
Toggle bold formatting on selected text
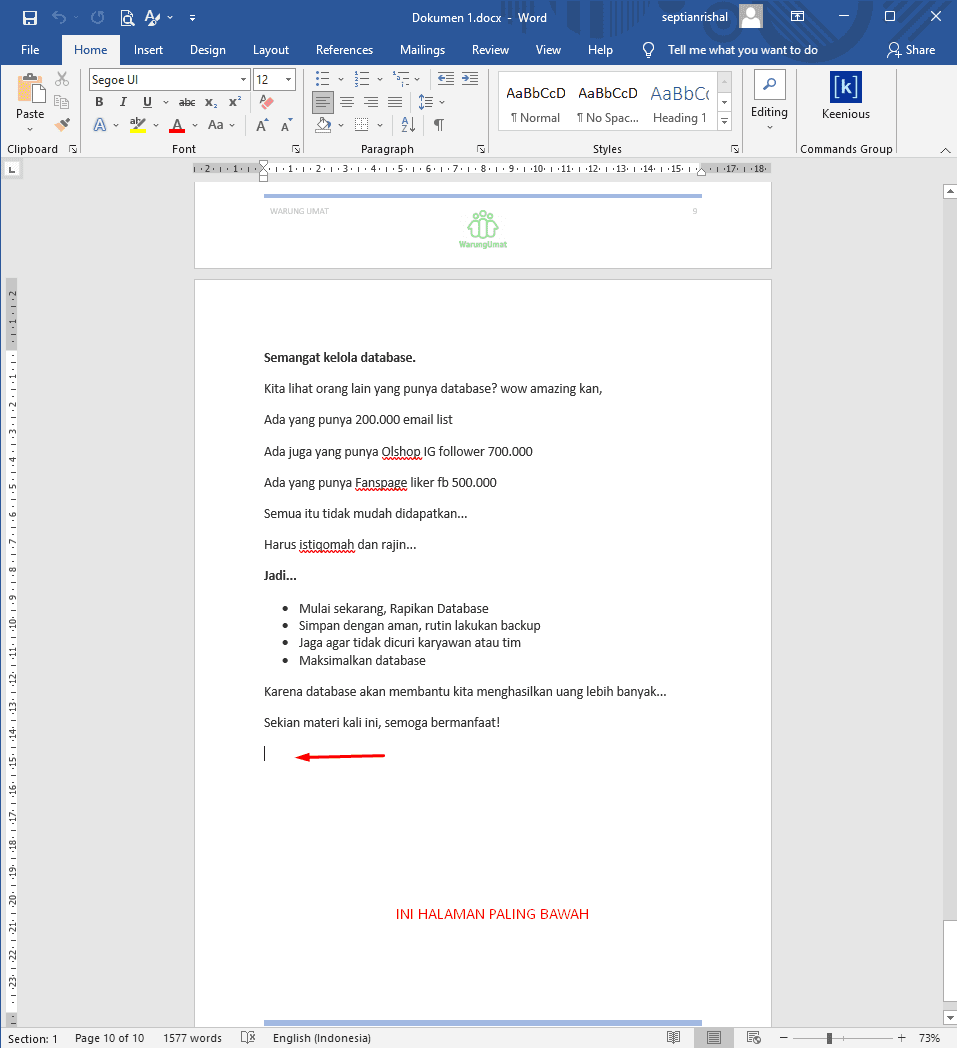coord(98,101)
